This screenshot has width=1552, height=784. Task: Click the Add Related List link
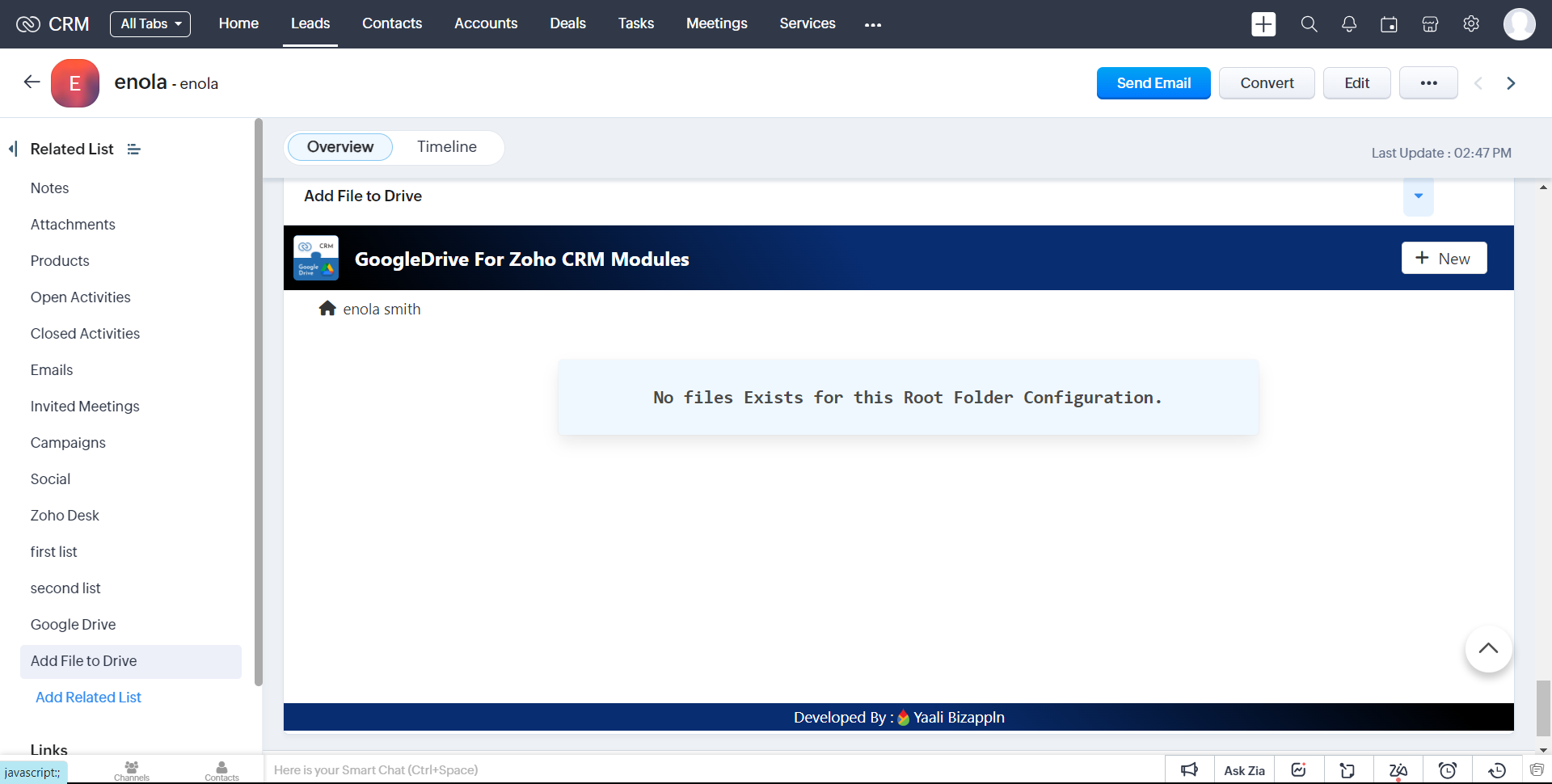point(89,698)
